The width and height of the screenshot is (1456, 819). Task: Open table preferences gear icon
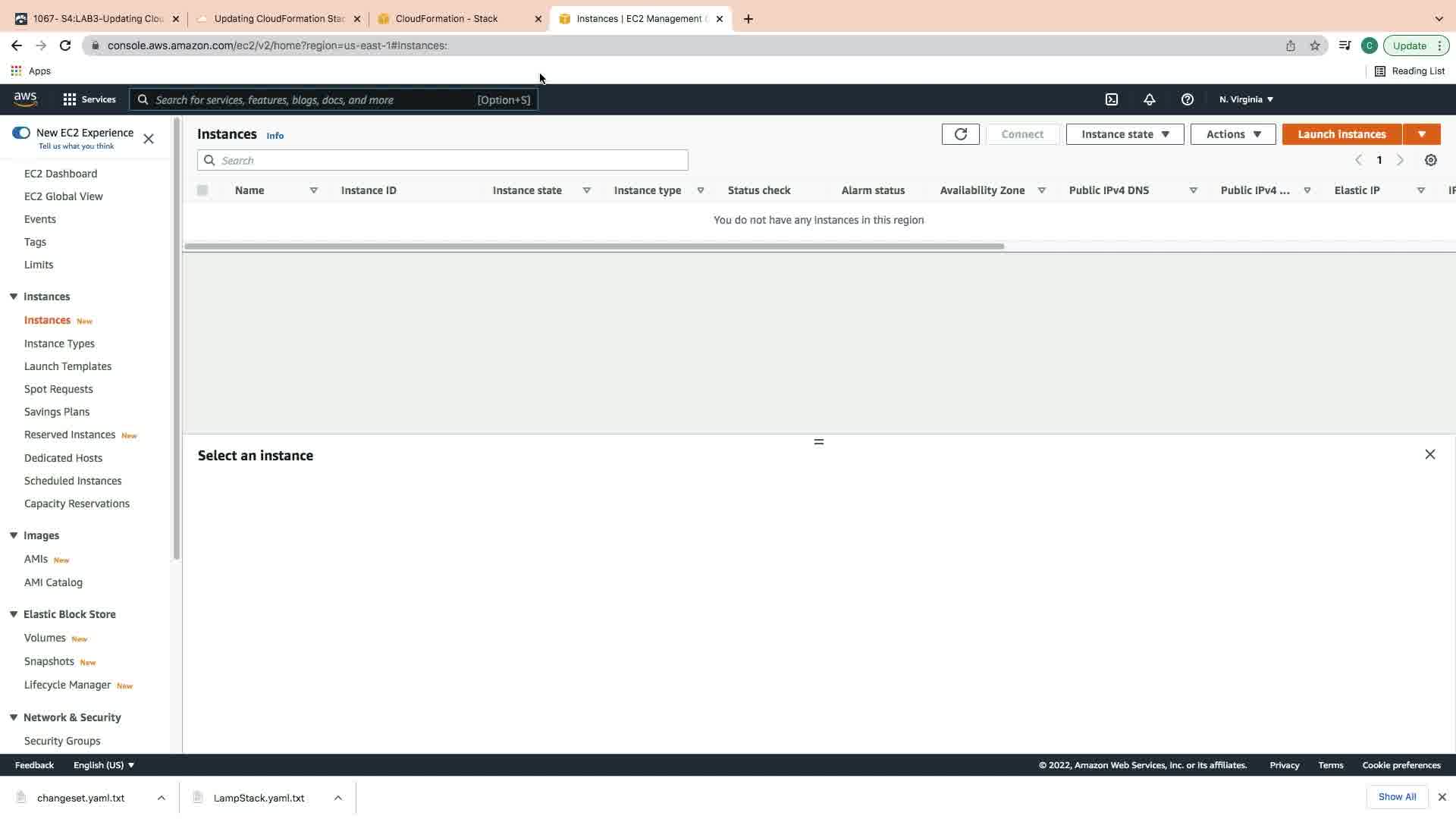1430,160
